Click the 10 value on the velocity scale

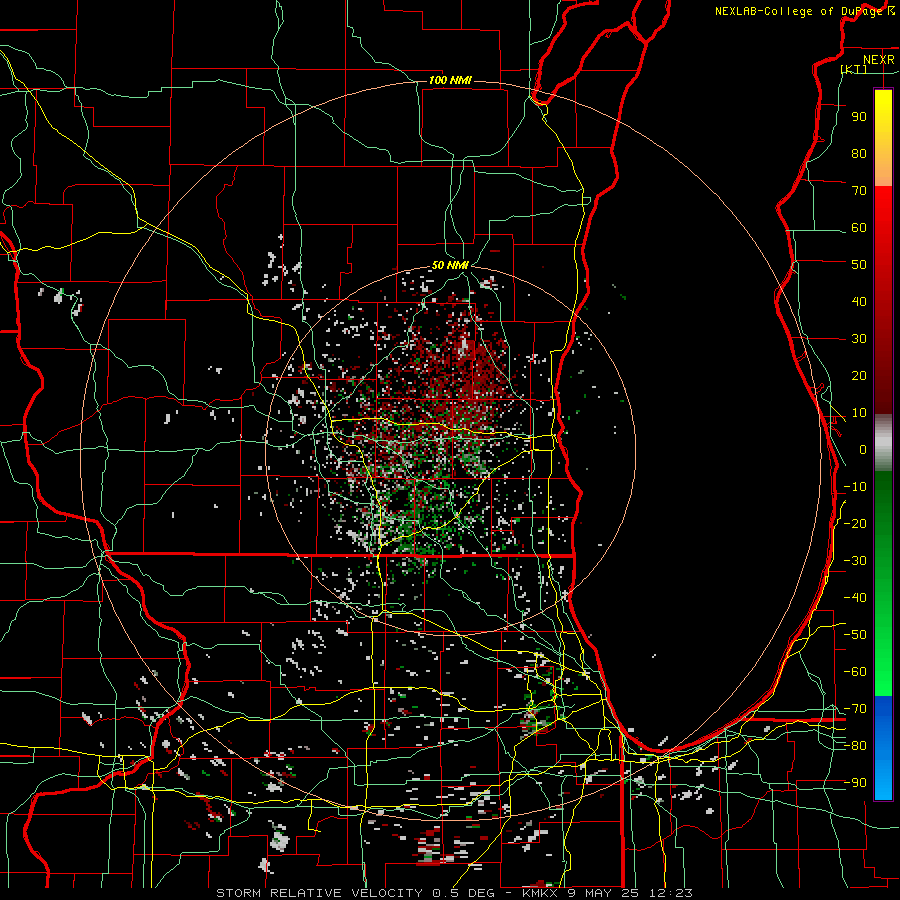[859, 413]
